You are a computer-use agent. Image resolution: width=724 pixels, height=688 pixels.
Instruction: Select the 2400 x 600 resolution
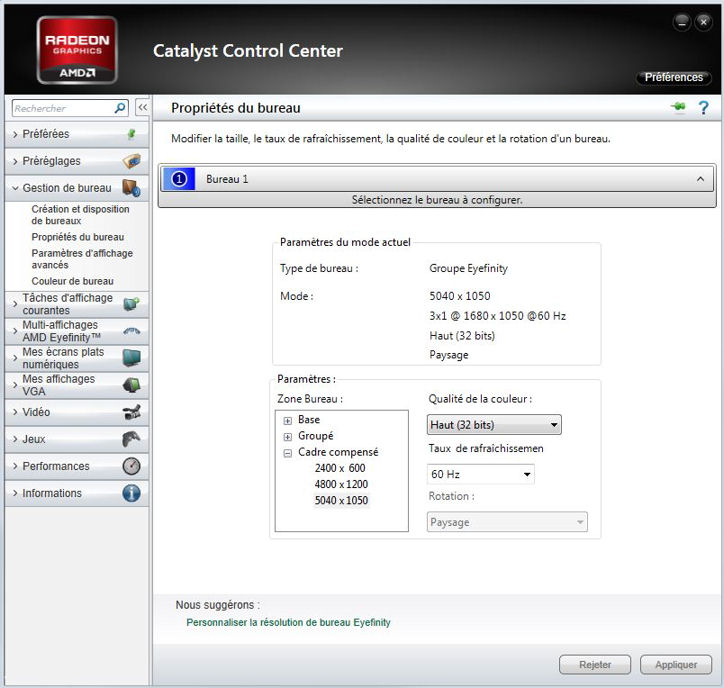340,468
